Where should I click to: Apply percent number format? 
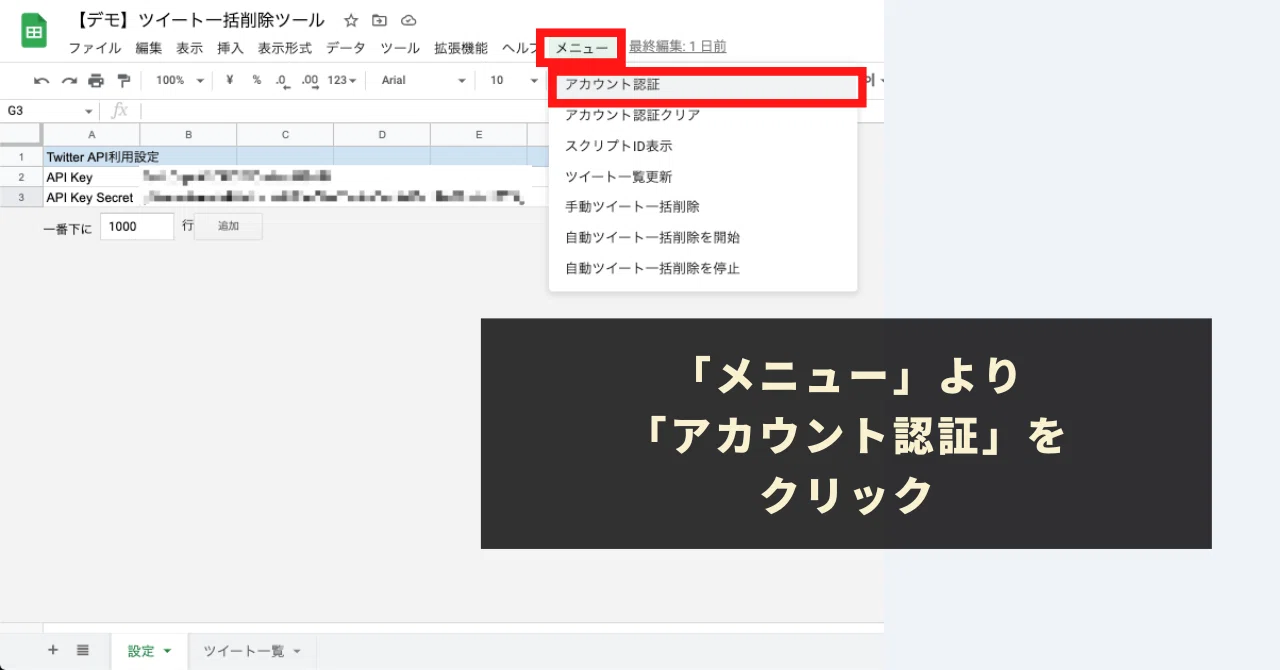pos(257,80)
